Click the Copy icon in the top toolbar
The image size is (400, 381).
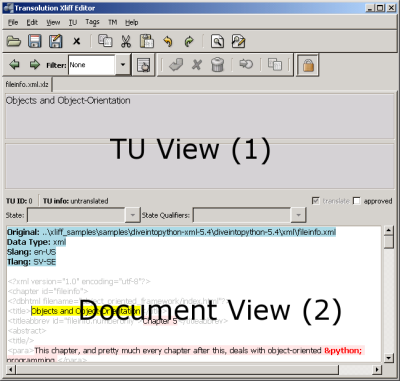(x=105, y=41)
